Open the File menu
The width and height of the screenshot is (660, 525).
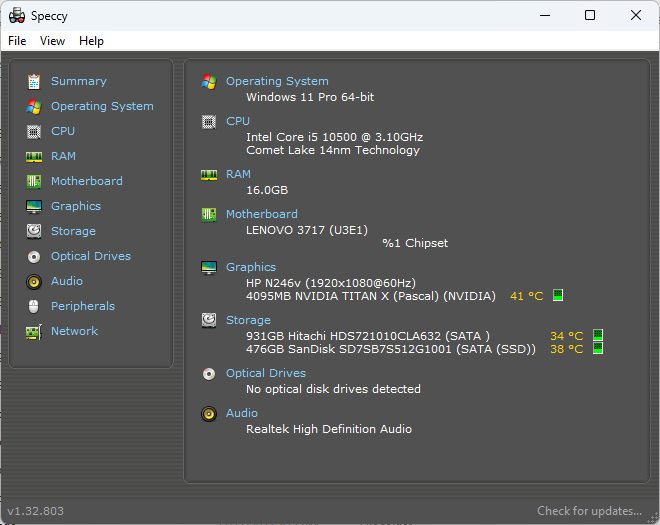pyautogui.click(x=17, y=41)
